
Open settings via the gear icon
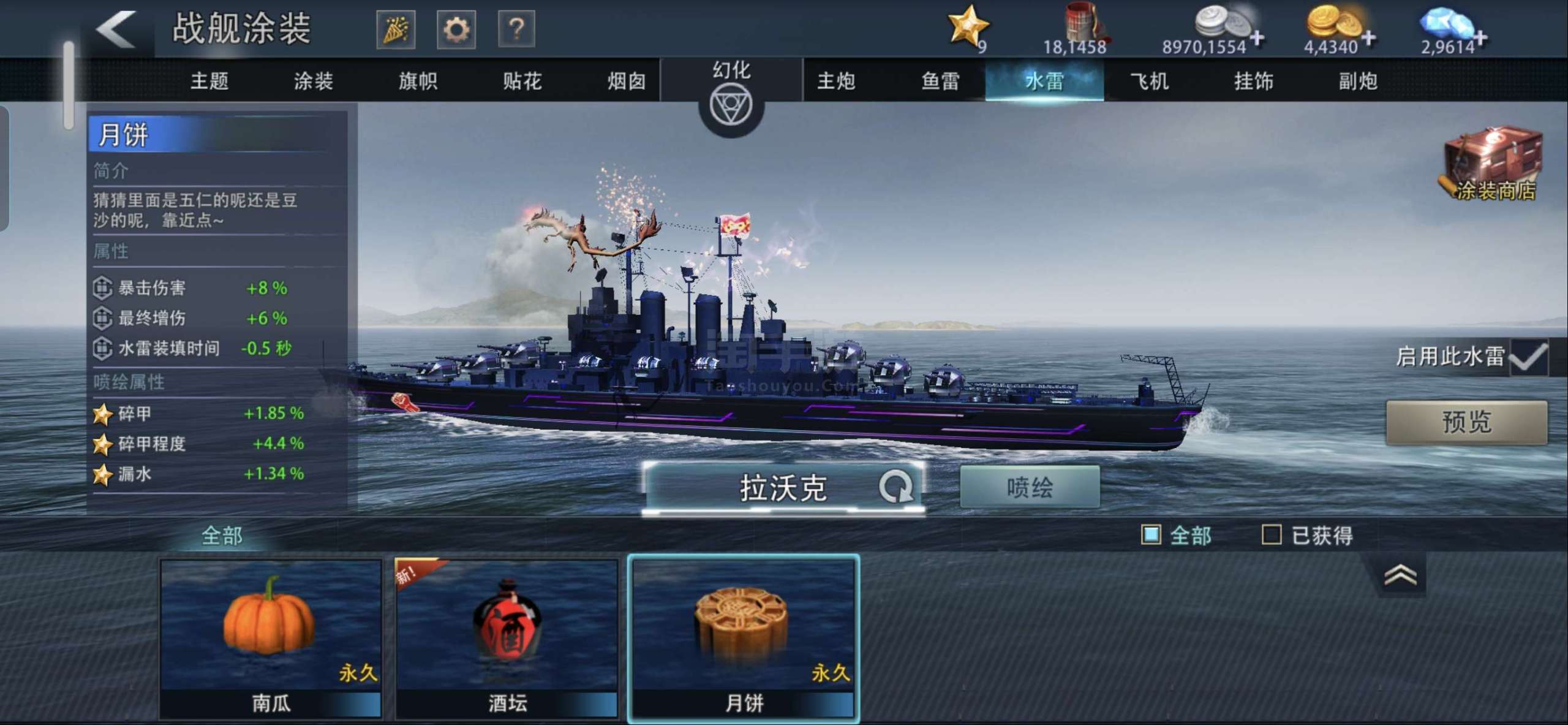pyautogui.click(x=456, y=29)
